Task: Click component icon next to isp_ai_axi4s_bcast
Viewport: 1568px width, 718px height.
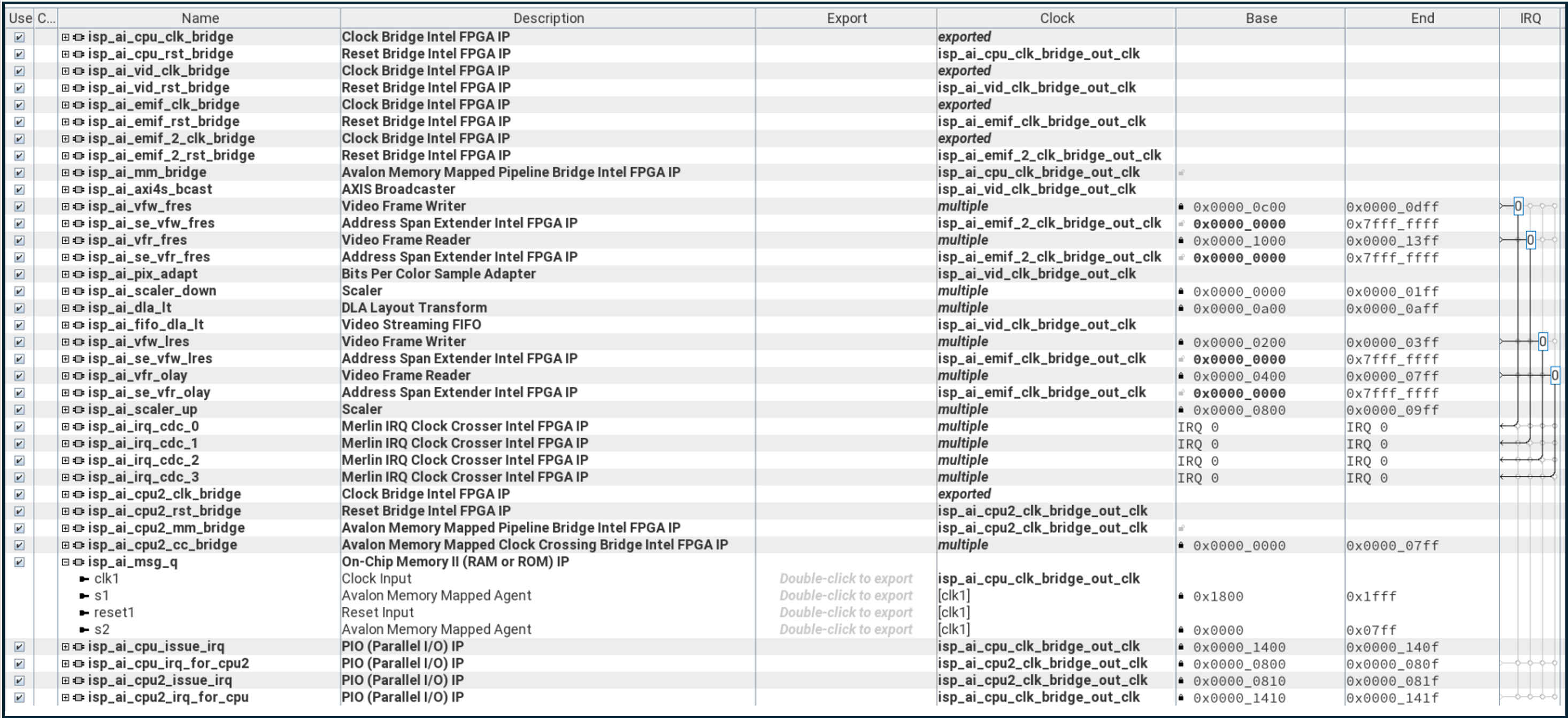Action: point(79,189)
